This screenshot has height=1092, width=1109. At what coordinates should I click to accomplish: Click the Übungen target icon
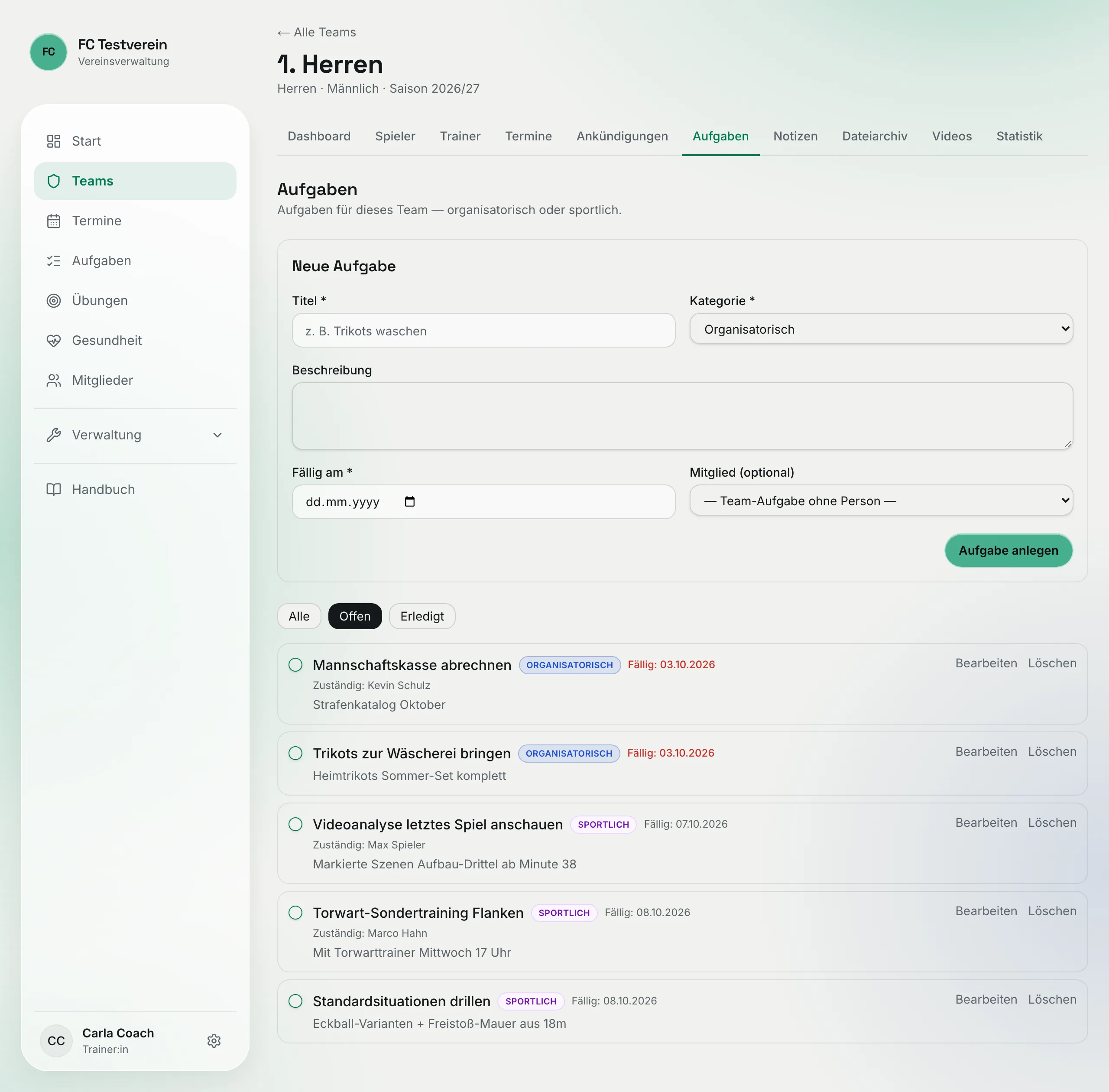coord(53,301)
